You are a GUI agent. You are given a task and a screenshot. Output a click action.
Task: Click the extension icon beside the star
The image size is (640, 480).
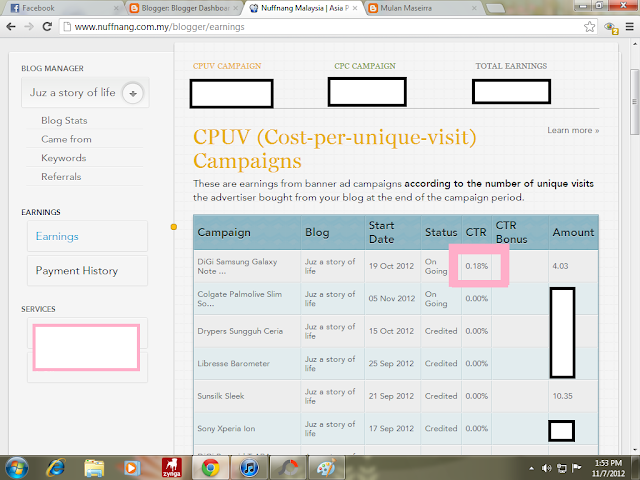click(x=611, y=28)
